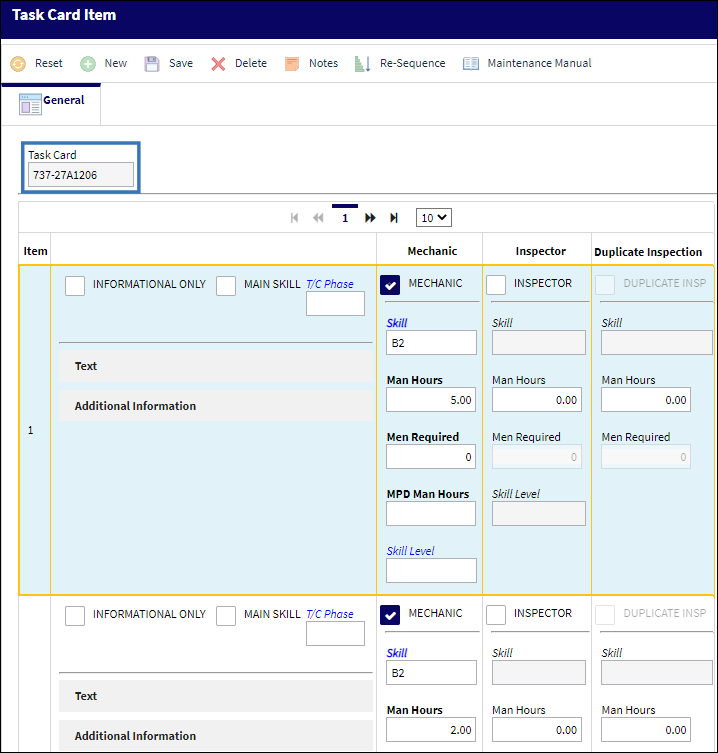The height and width of the screenshot is (753, 718).
Task: Open the Maintenance Manual link
Action: (539, 63)
